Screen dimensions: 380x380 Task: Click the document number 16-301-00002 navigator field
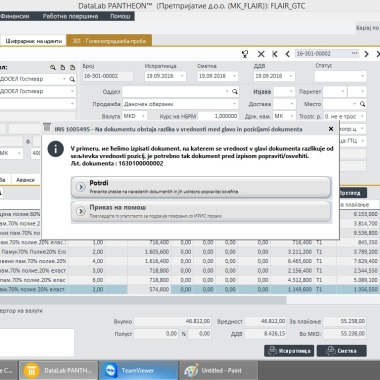[x=322, y=53]
